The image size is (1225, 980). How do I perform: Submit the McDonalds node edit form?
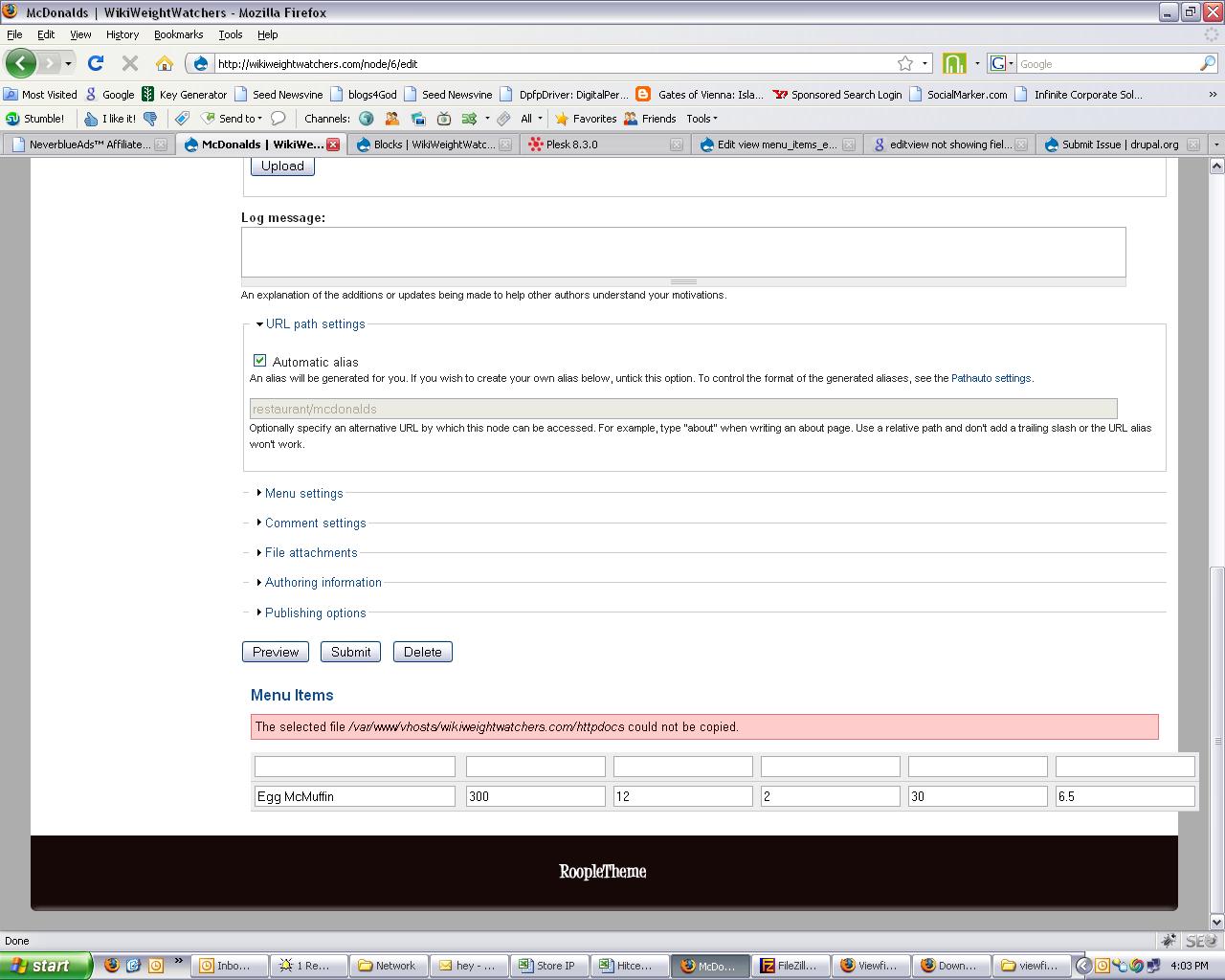[349, 651]
